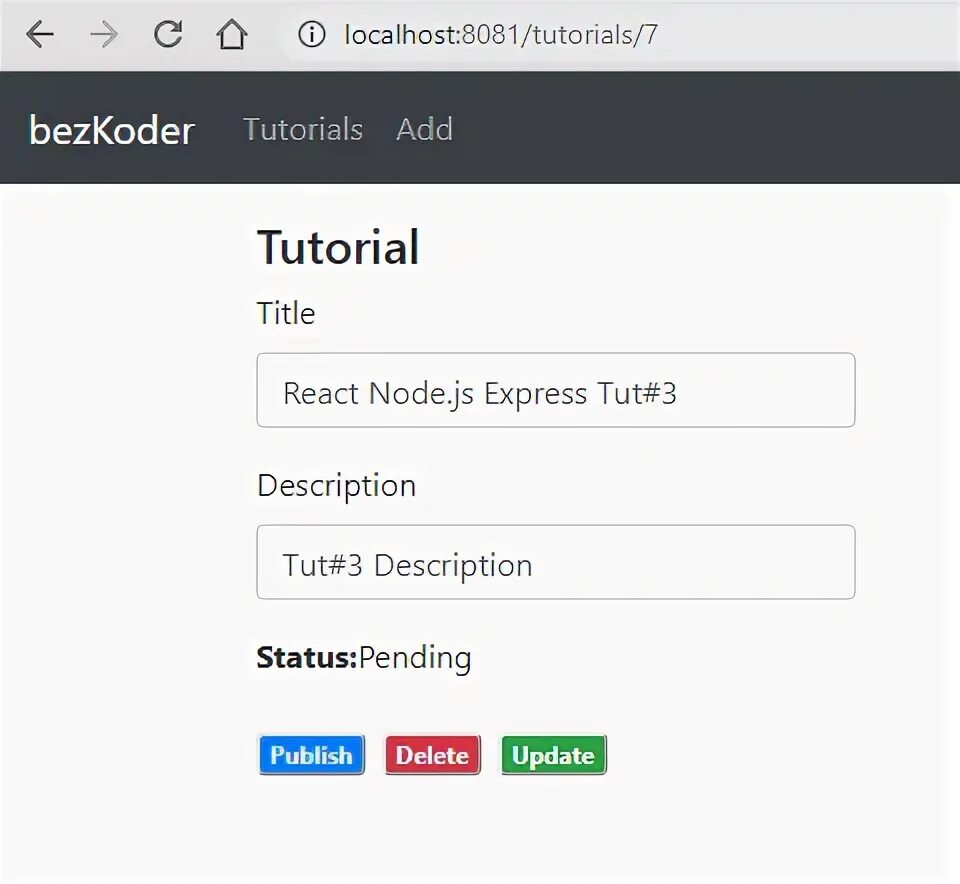
Task: Click the Title field label
Action: 286,313
